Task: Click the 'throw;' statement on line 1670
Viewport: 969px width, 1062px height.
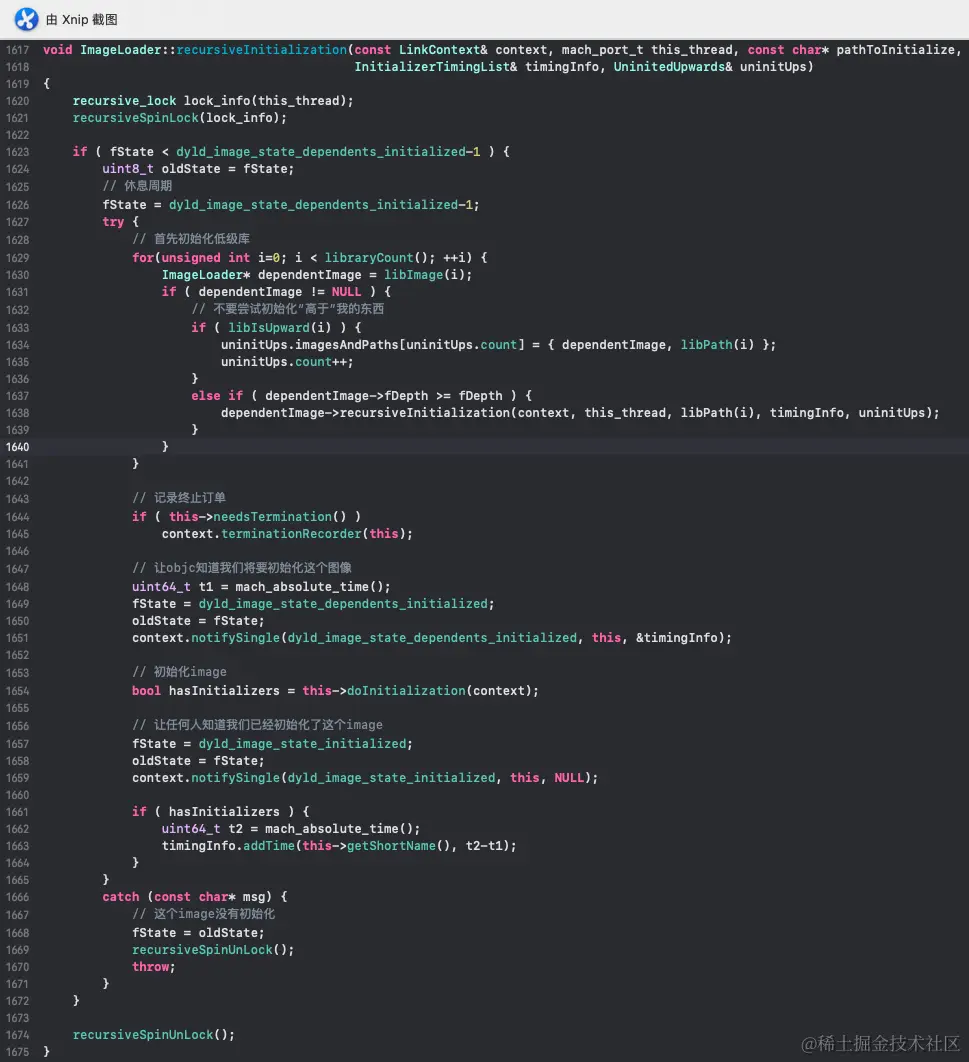Action: 154,967
